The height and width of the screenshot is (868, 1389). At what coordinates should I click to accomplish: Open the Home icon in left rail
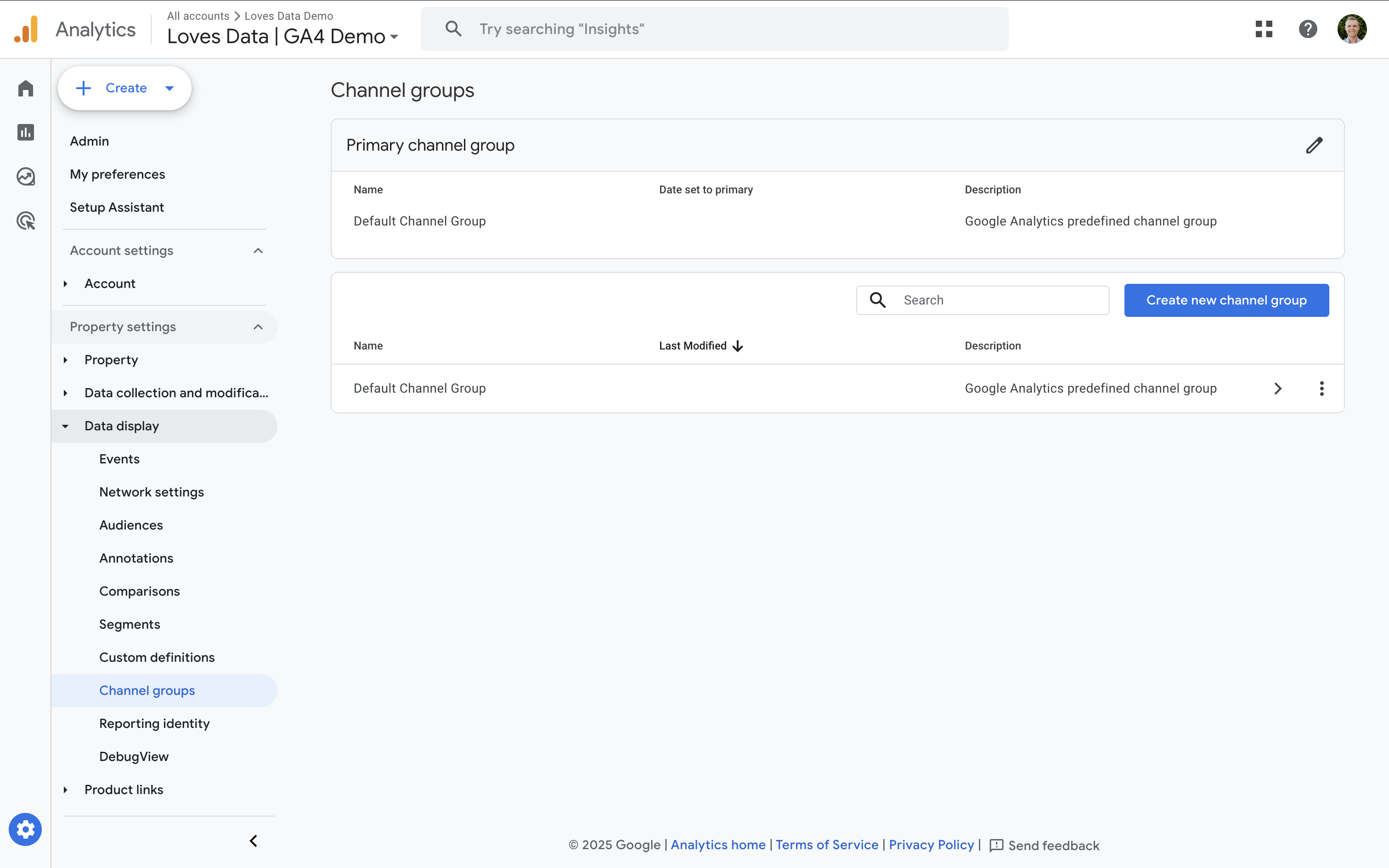tap(25, 88)
